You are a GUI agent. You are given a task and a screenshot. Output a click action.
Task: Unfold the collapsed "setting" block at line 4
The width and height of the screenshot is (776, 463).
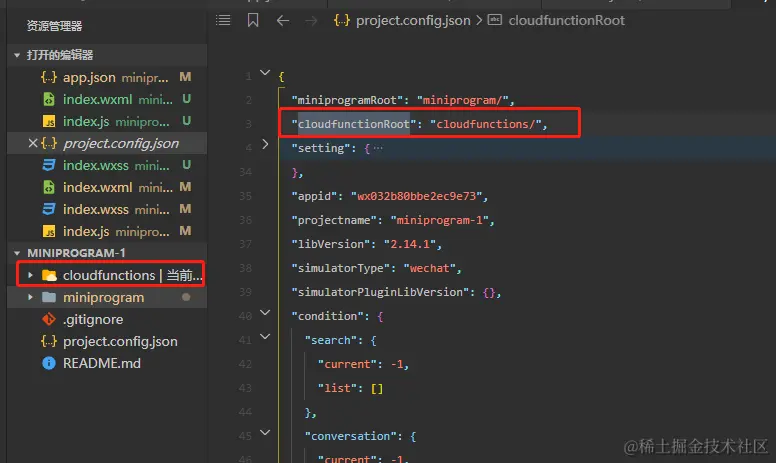265,145
